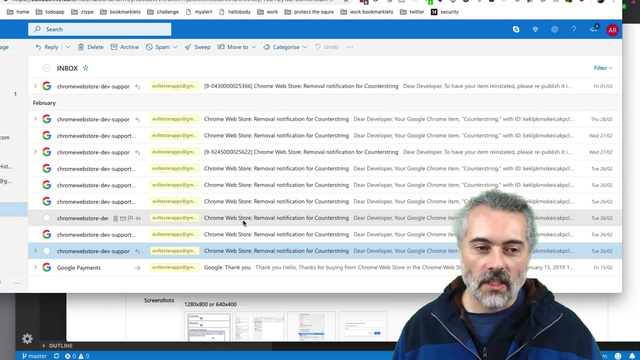The image size is (640, 360).
Task: Flag the hovered email message
Action: 131,218
